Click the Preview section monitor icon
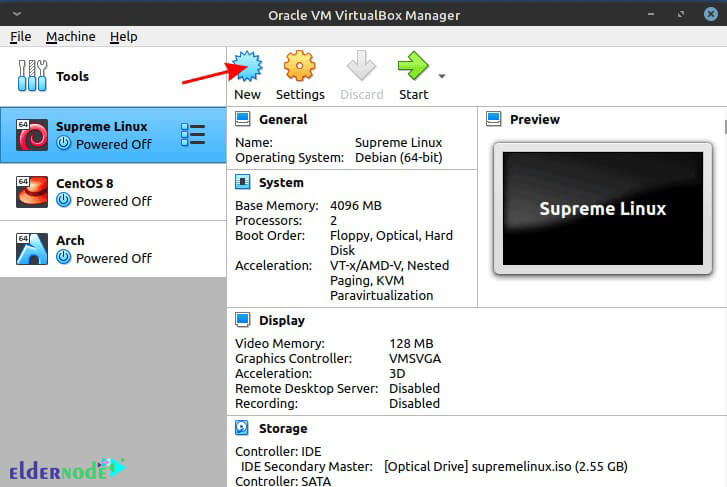The height and width of the screenshot is (487, 727). [494, 119]
